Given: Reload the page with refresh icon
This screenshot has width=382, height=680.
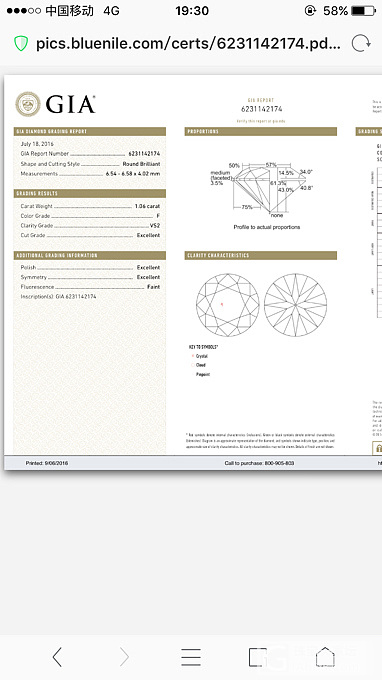Looking at the screenshot, I should tap(361, 44).
